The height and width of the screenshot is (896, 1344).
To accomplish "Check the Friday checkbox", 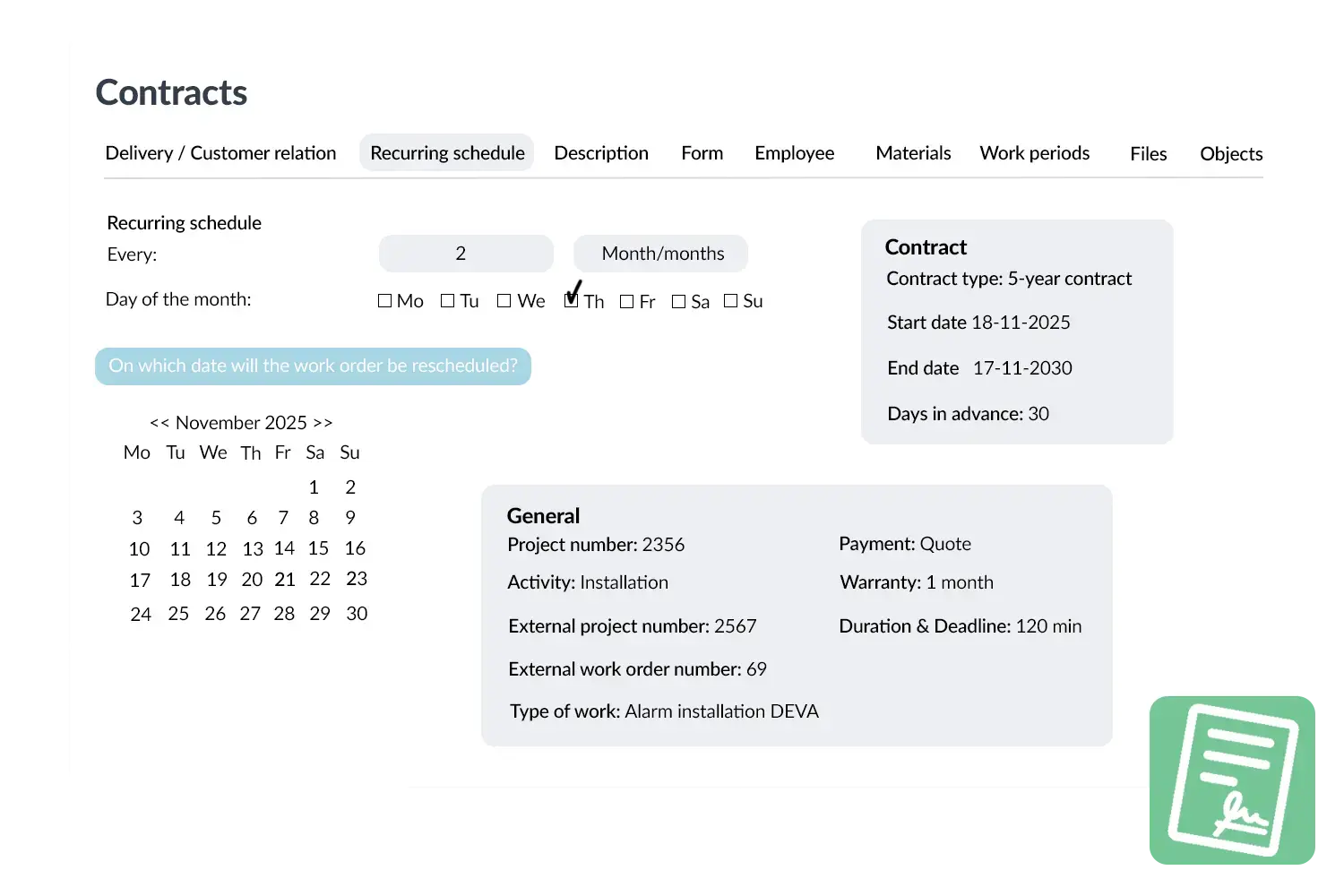I will coord(626,302).
